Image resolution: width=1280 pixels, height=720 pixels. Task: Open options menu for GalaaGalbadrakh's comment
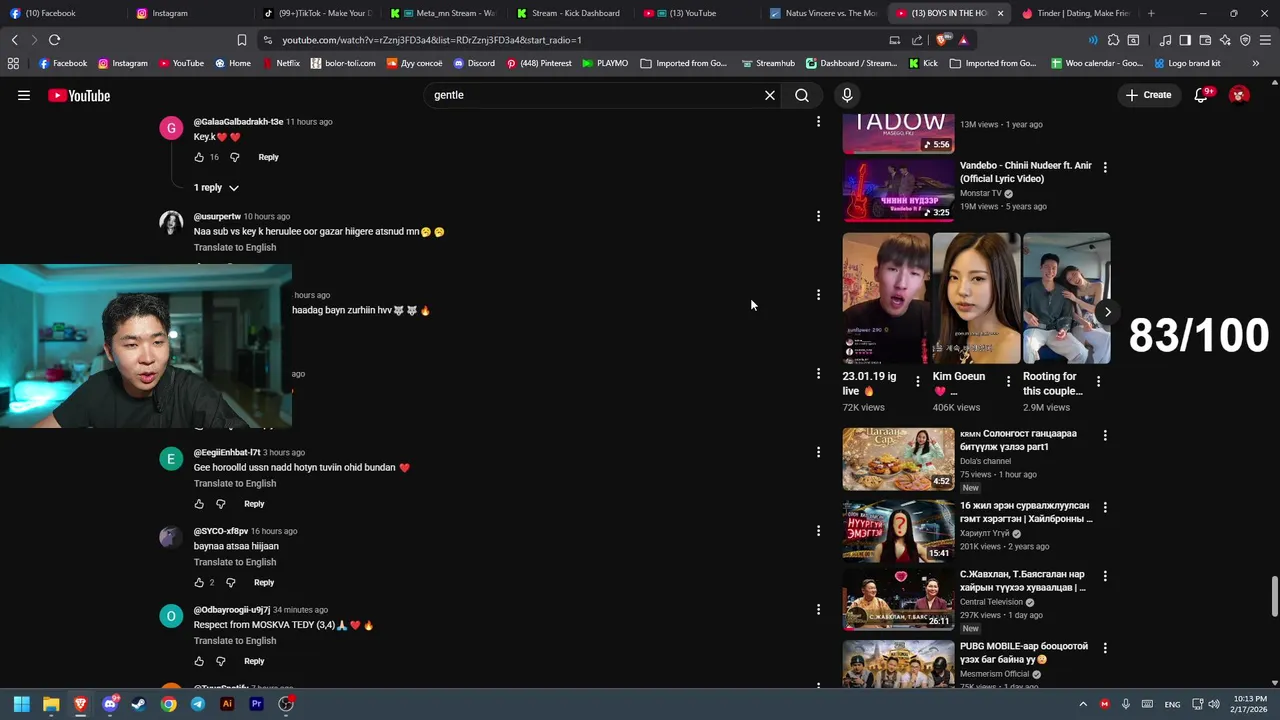(818, 121)
